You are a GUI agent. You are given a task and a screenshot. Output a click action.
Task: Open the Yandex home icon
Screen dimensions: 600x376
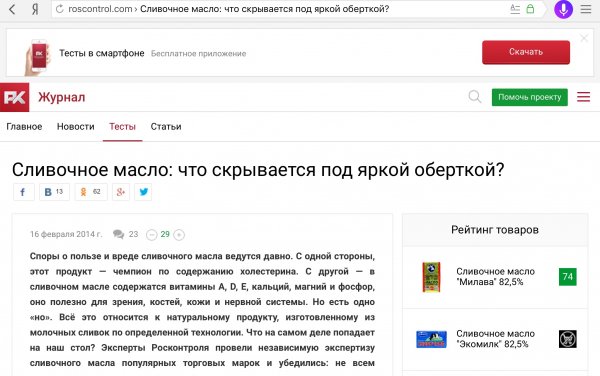[35, 9]
